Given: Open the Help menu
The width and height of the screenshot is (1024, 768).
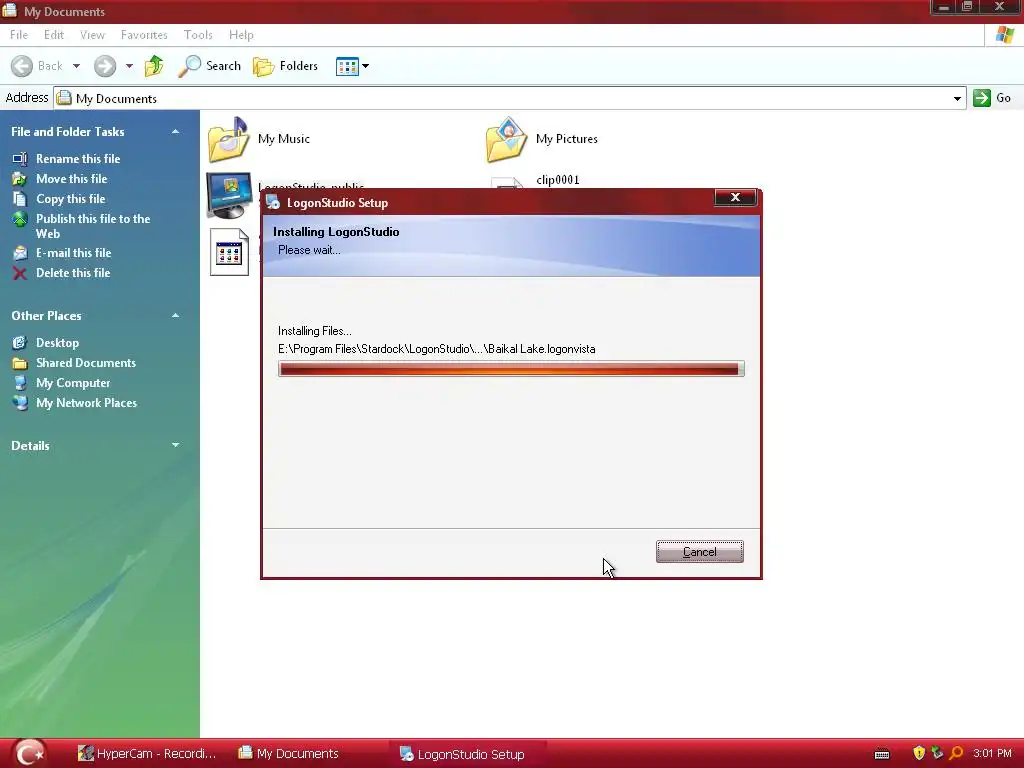Looking at the screenshot, I should click(241, 35).
